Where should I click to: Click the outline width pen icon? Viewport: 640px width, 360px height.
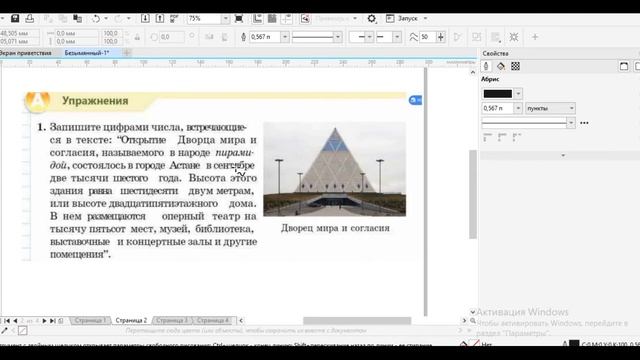pos(243,37)
